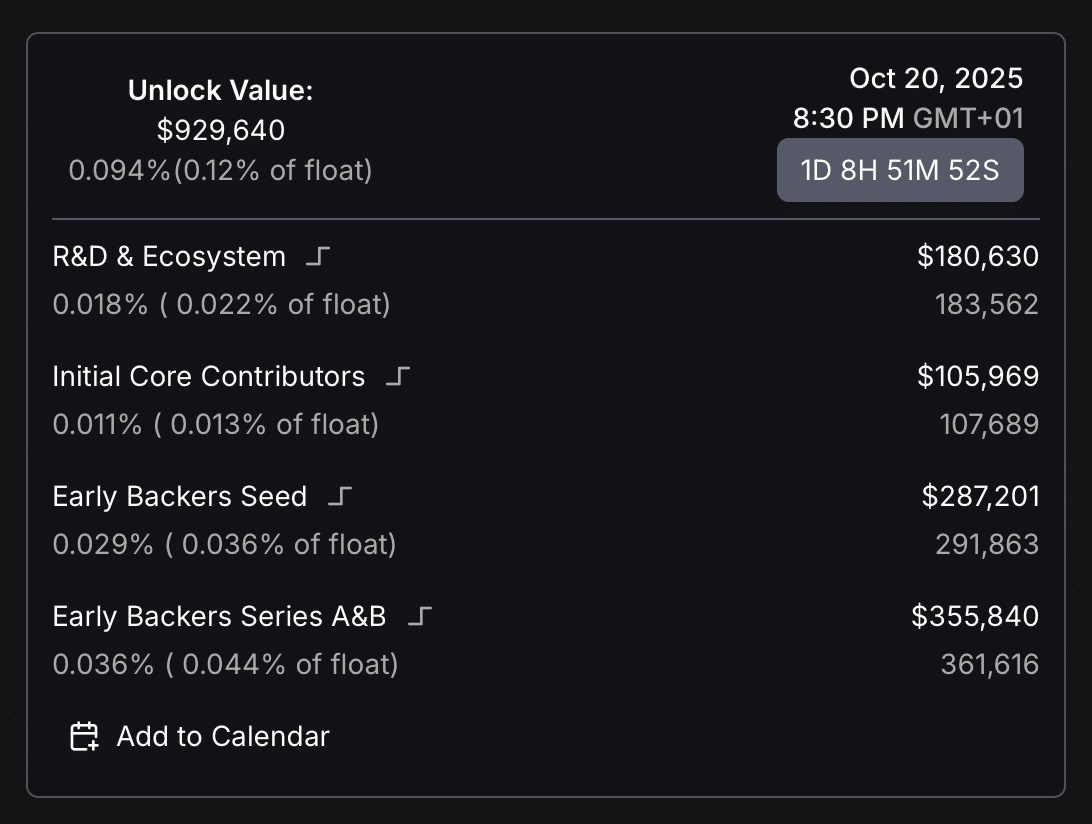Image resolution: width=1092 pixels, height=824 pixels.
Task: Click the $287,201 Seed value
Action: click(x=980, y=496)
